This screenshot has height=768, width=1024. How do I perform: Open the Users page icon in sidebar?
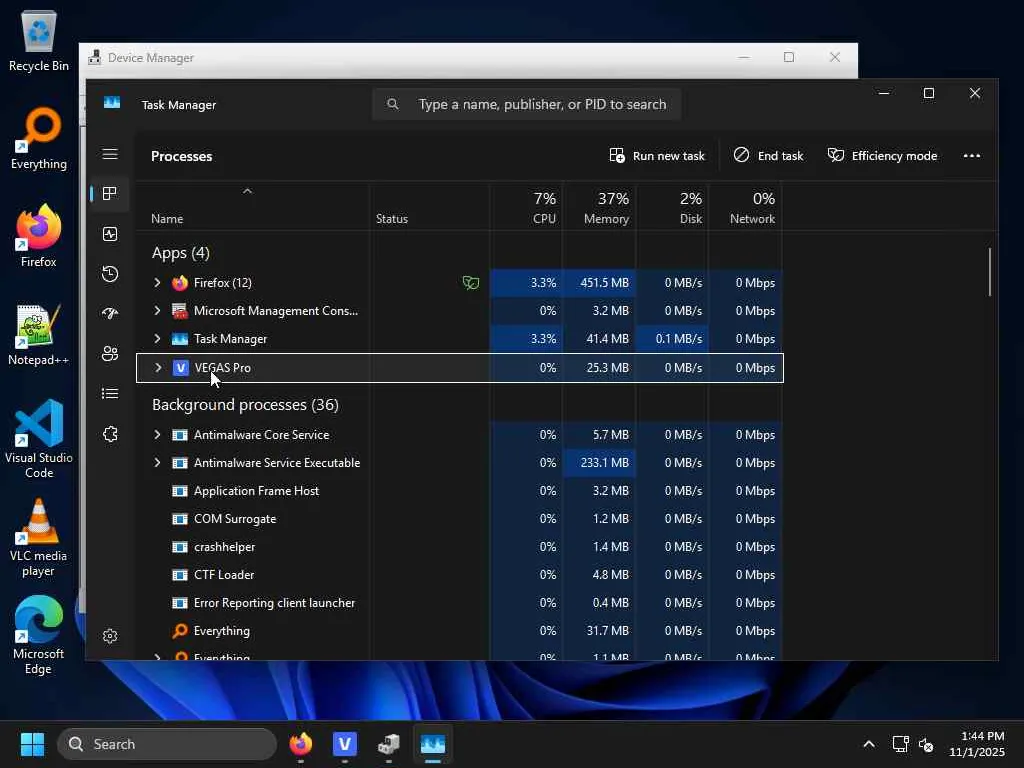point(110,353)
